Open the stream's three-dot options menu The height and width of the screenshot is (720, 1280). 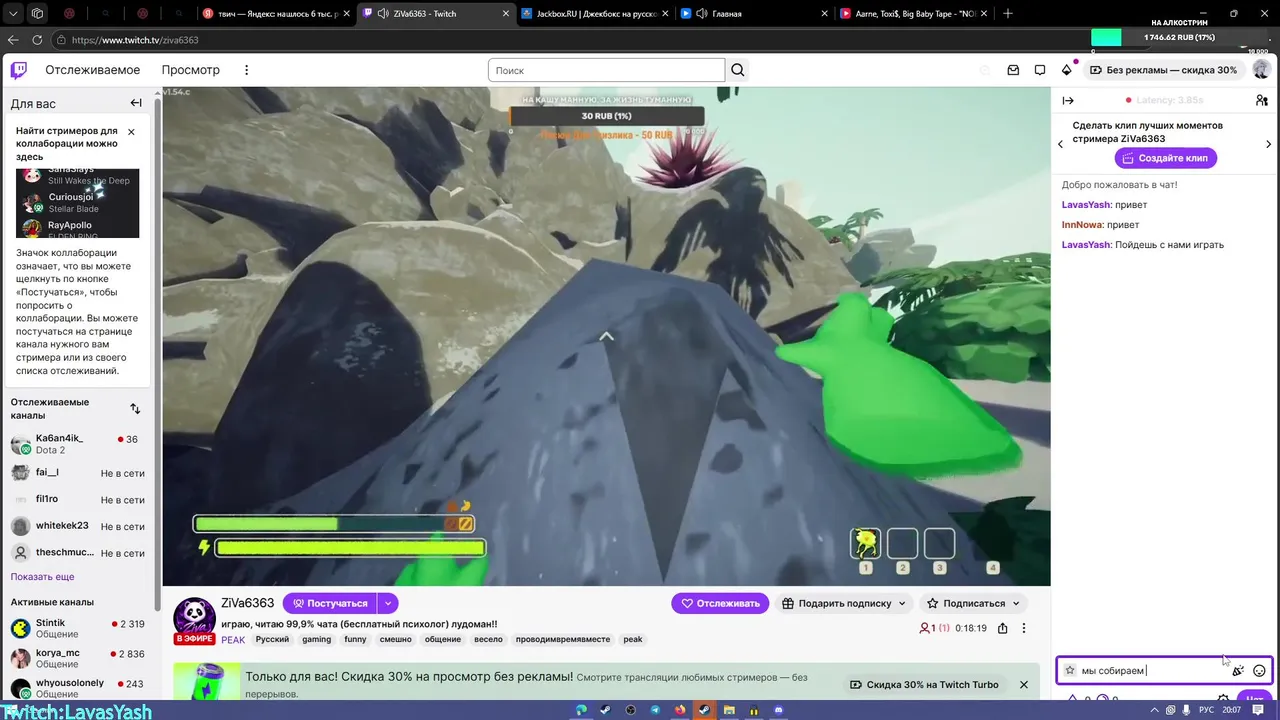pos(1023,628)
